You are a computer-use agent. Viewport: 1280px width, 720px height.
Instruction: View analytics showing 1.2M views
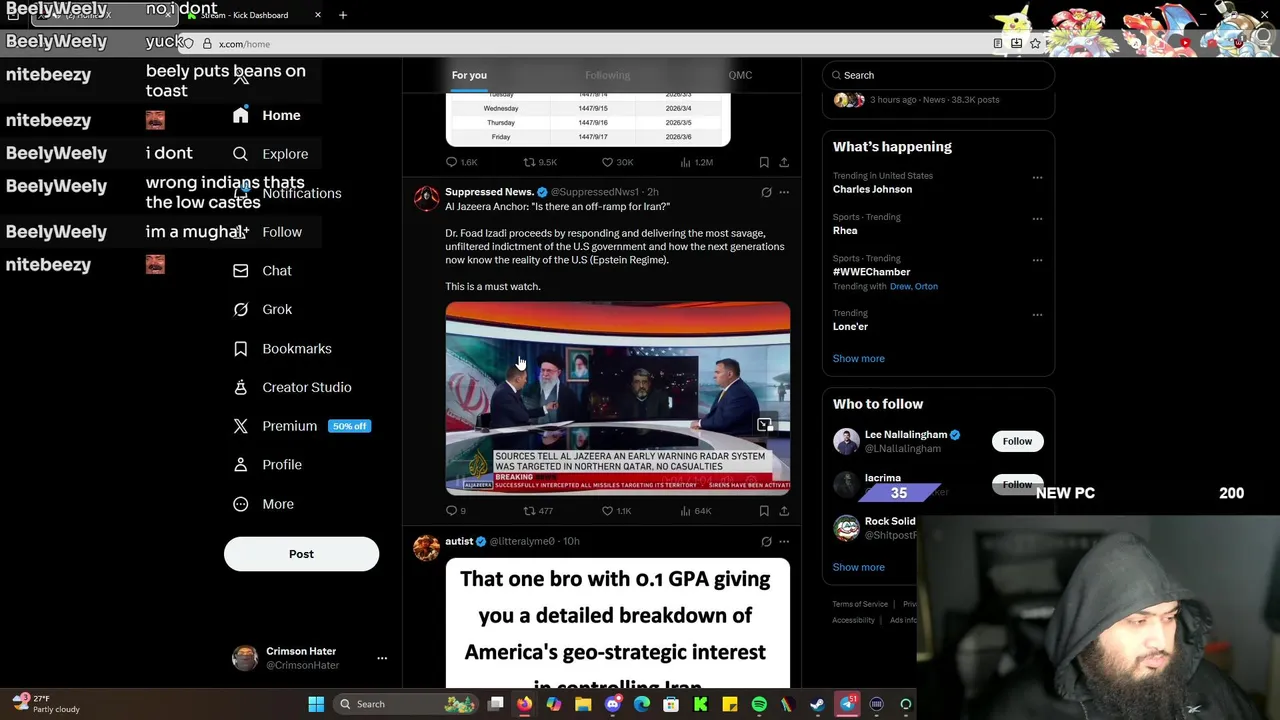point(696,162)
